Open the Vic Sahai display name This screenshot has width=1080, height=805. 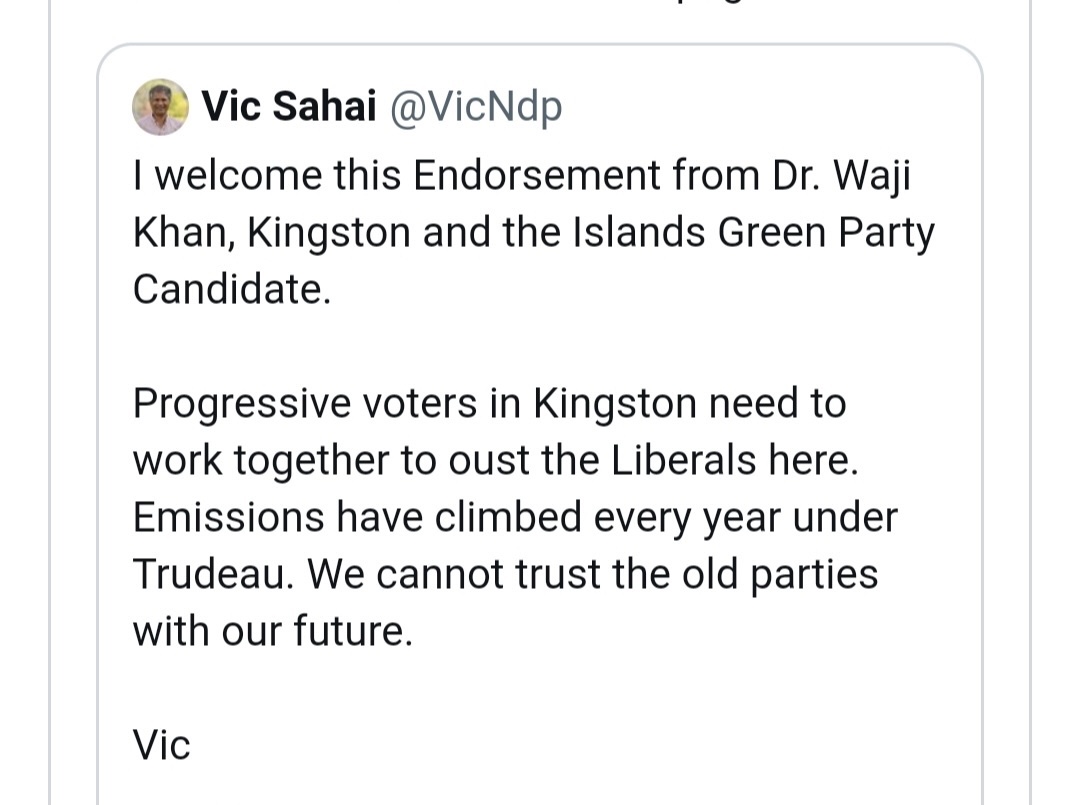pos(289,106)
